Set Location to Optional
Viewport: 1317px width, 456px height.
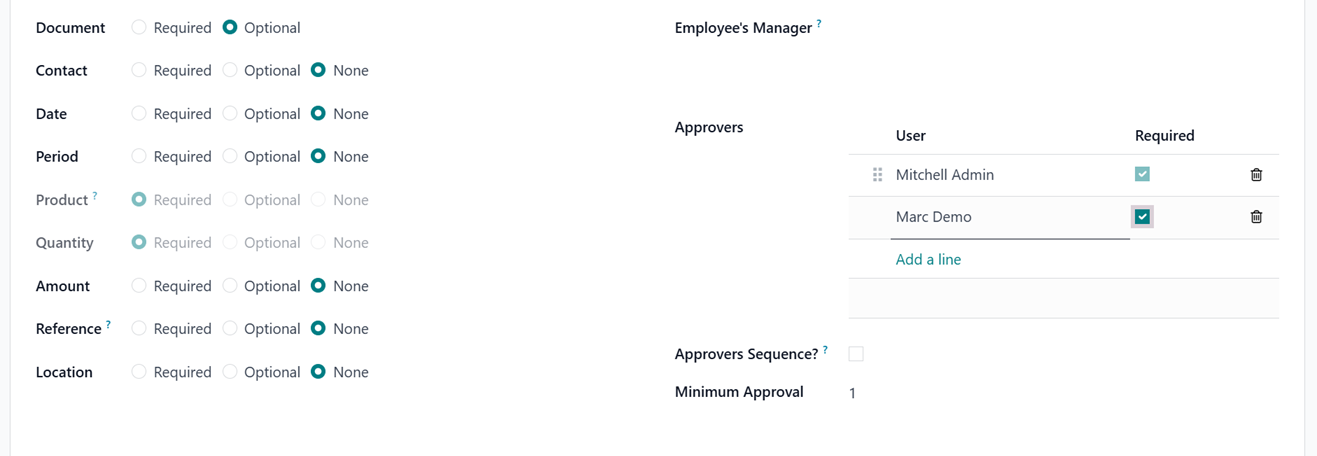230,372
